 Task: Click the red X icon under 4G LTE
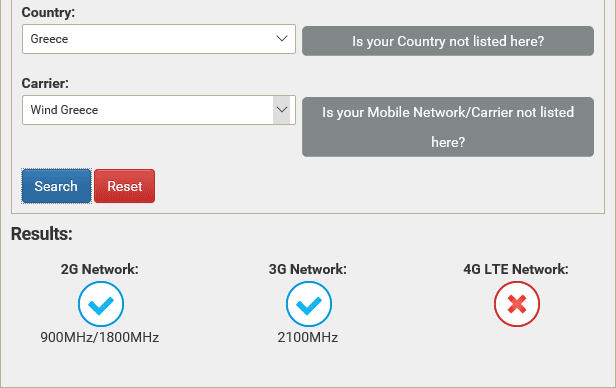pos(517,304)
